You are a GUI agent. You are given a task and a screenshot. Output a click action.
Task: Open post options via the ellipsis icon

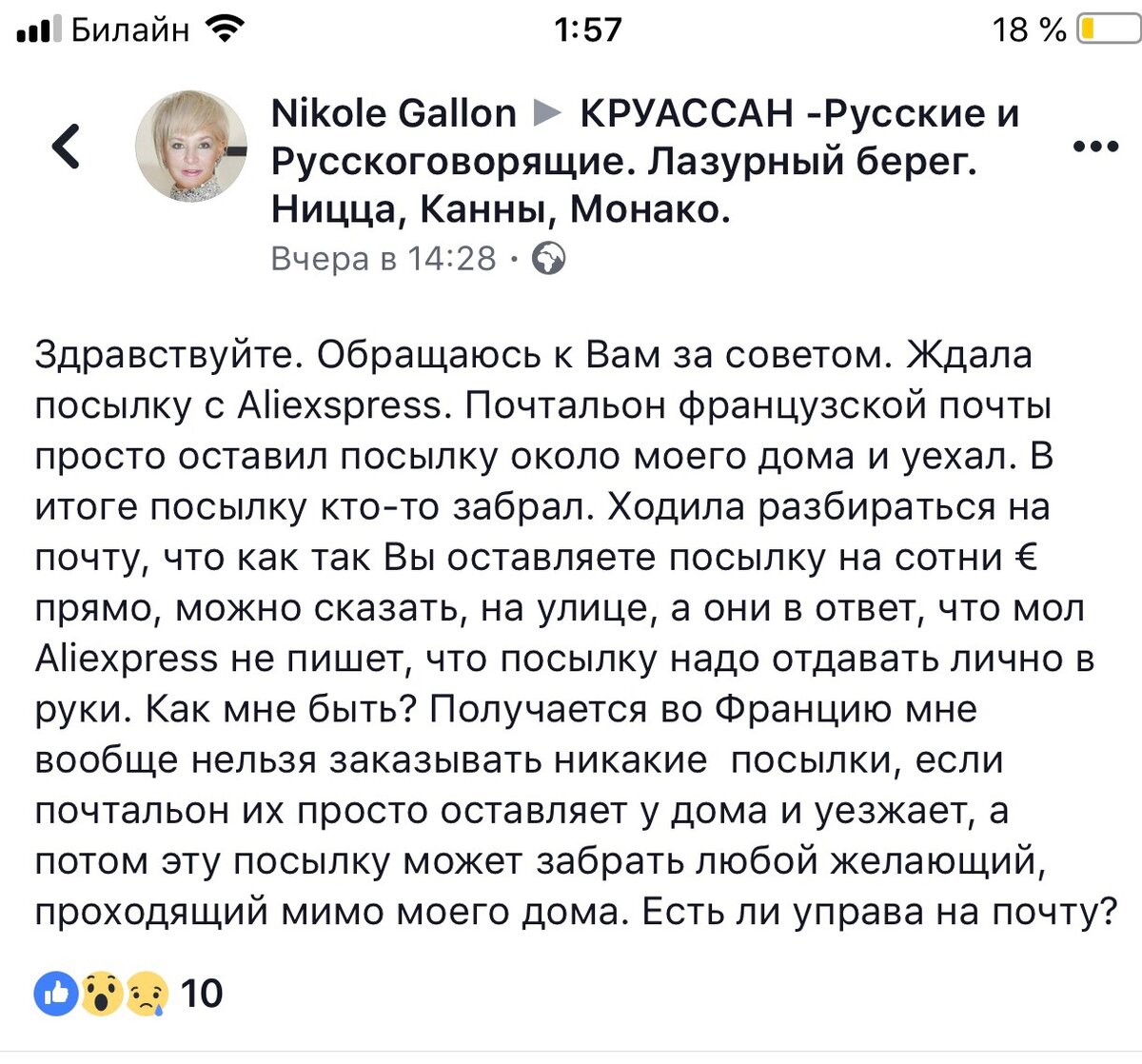tap(1096, 145)
